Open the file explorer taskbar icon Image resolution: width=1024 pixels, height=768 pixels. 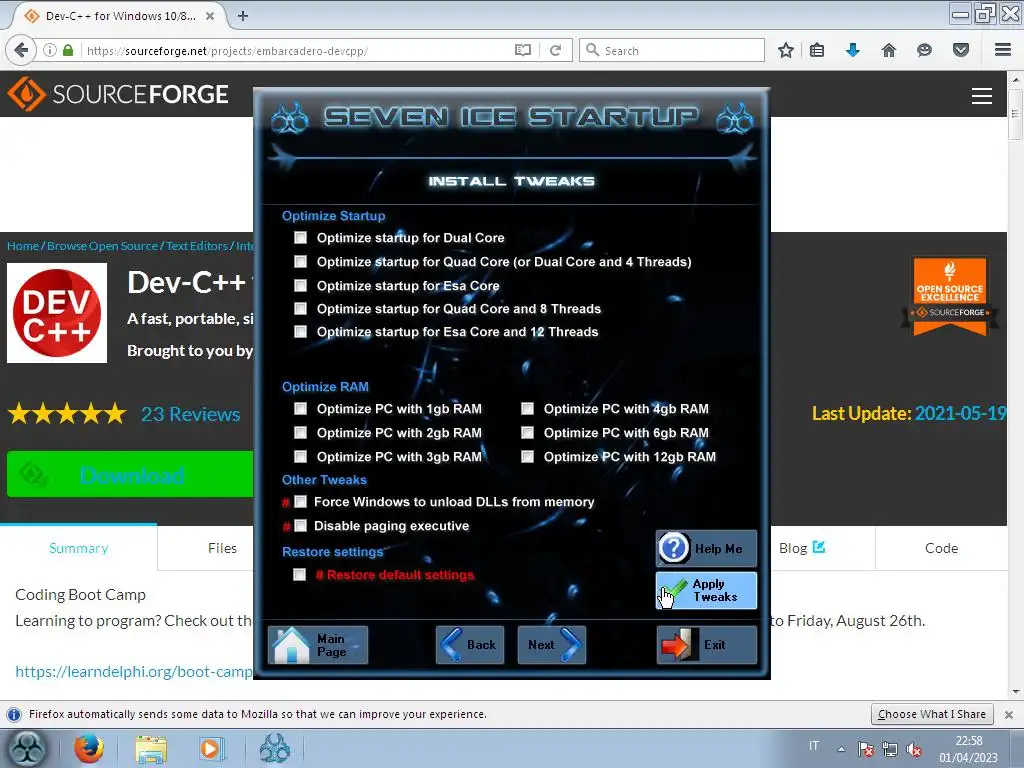click(151, 748)
